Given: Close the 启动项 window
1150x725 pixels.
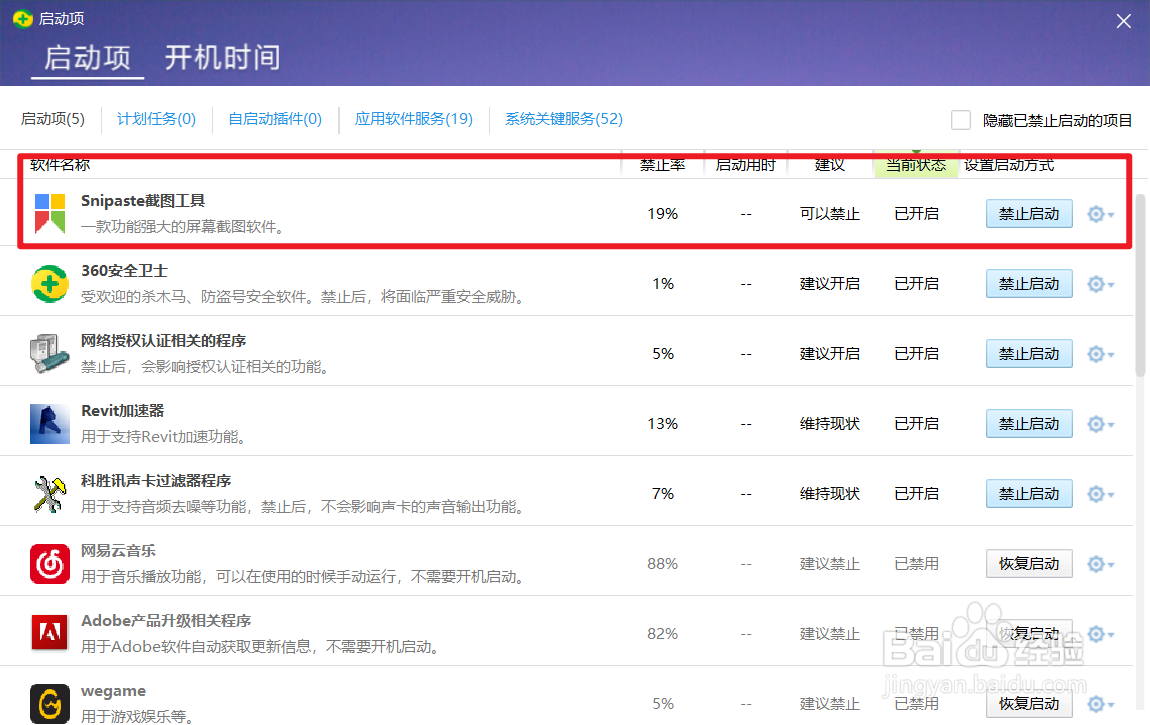Looking at the screenshot, I should coord(1124,21).
